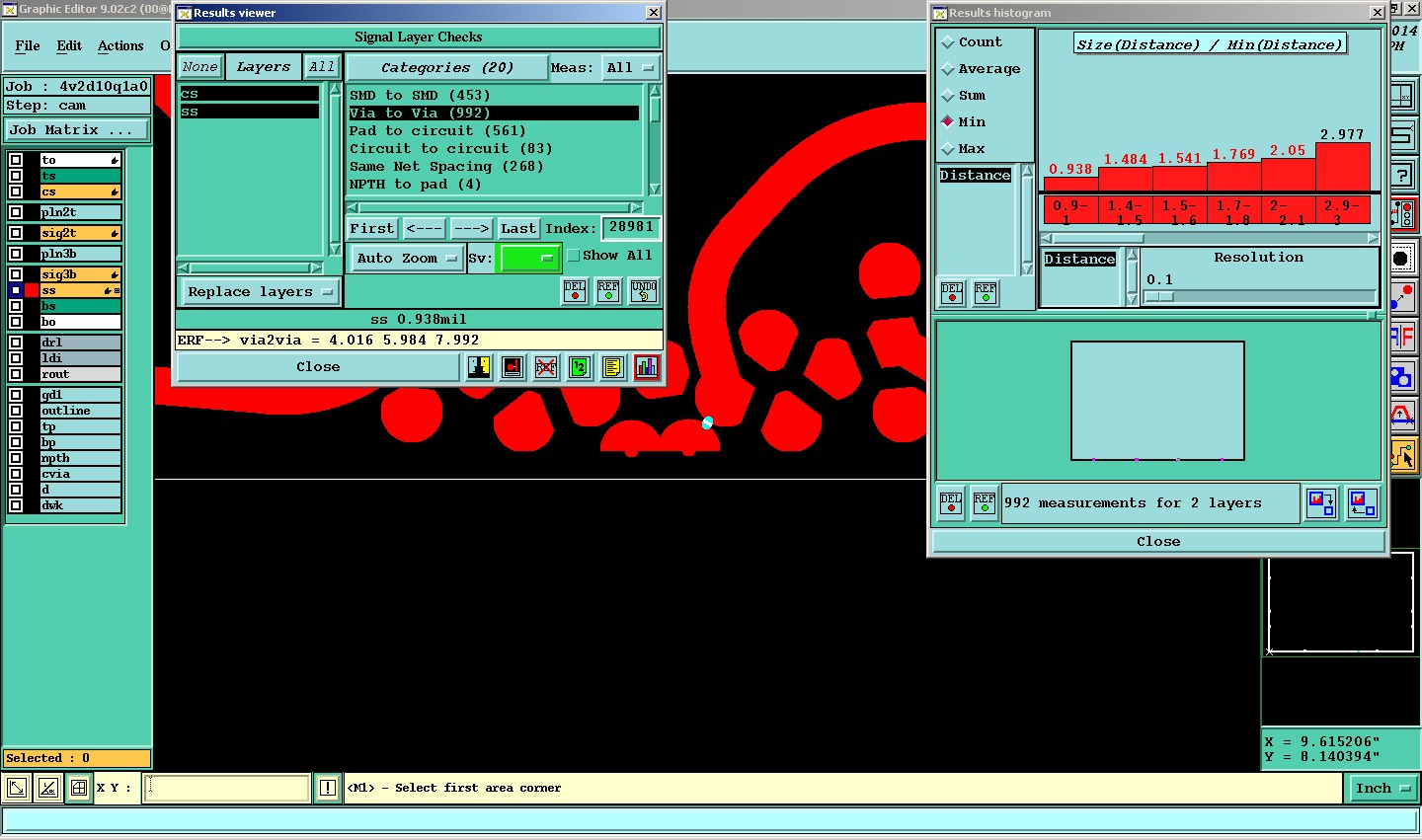This screenshot has height=840, width=1422.
Task: Select the Min radio option
Action: (948, 122)
